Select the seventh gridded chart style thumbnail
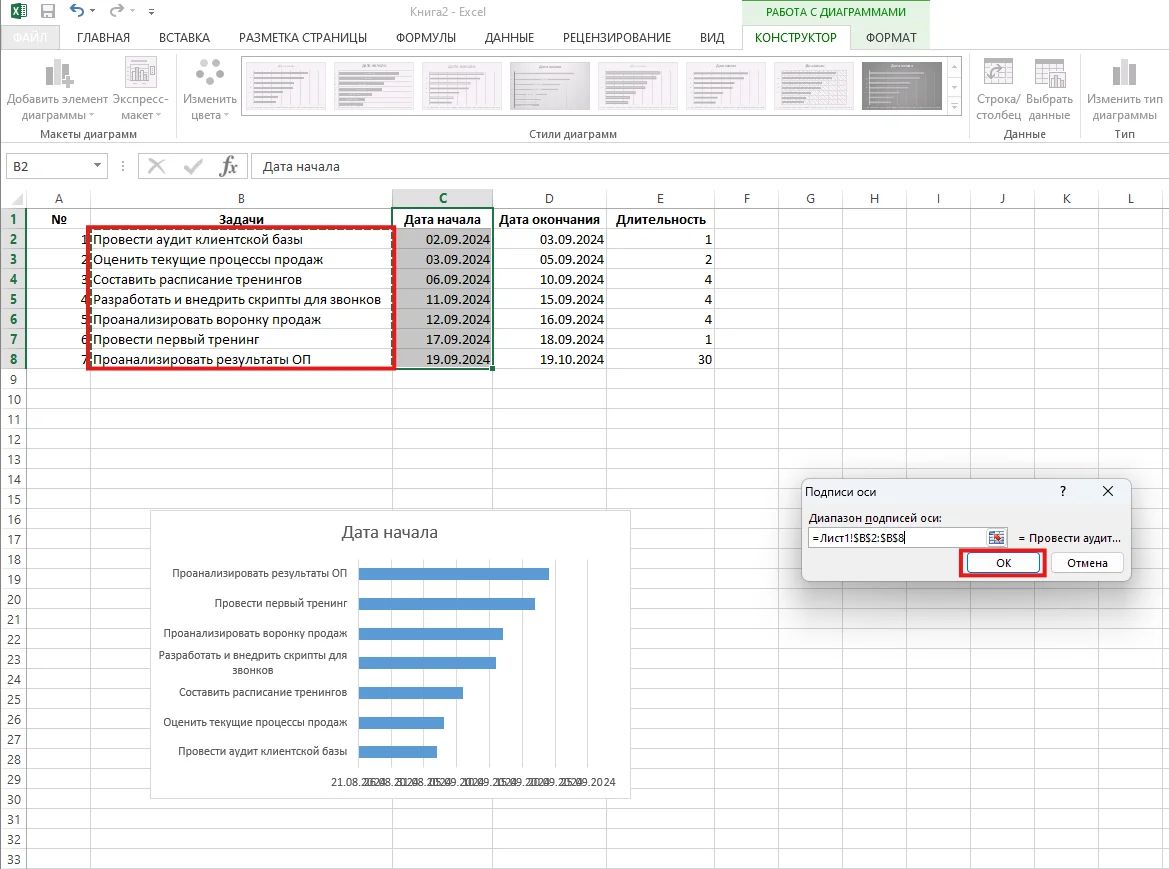The height and width of the screenshot is (869, 1169). coord(813,86)
